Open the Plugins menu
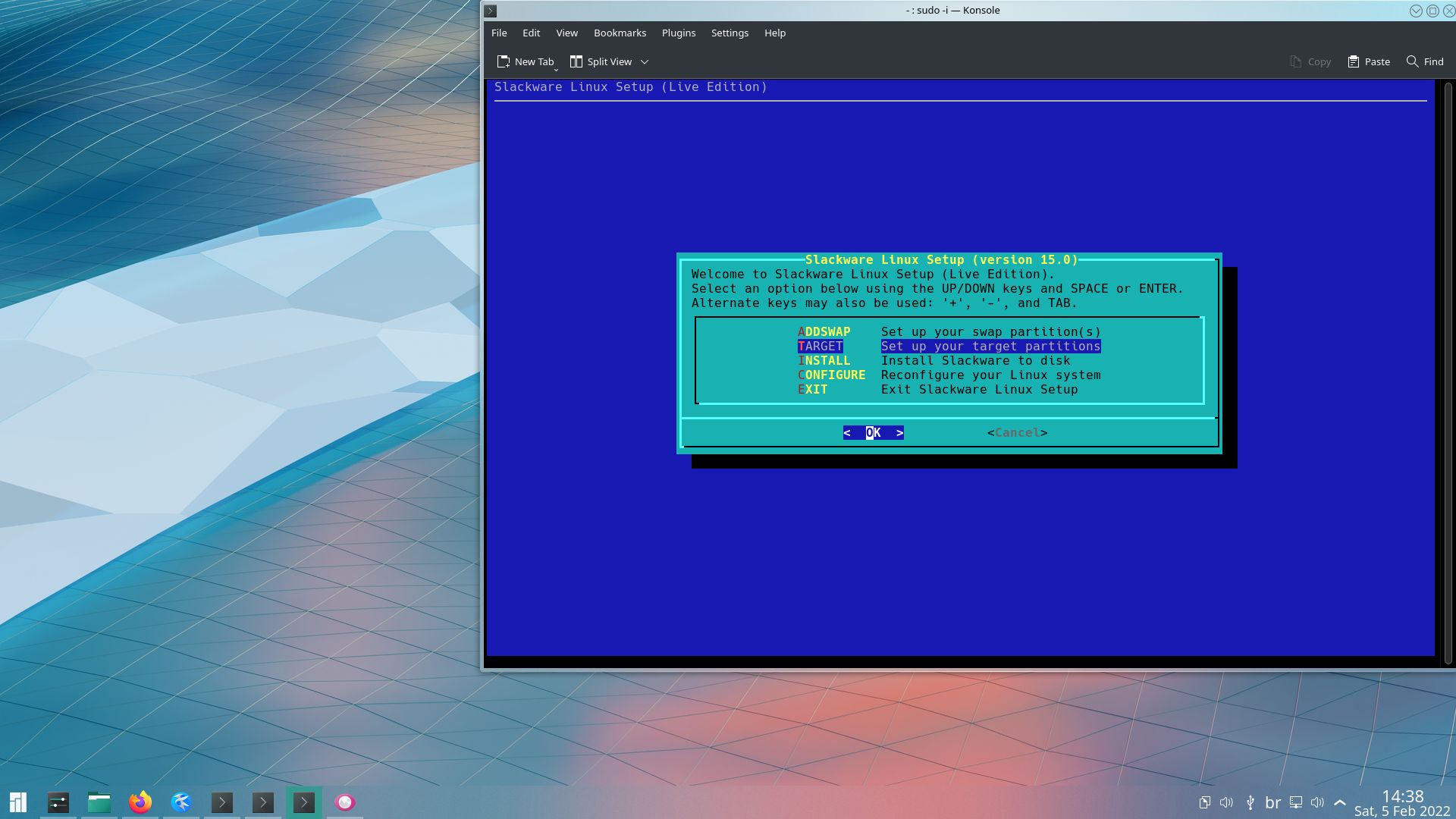The height and width of the screenshot is (819, 1456). tap(678, 33)
